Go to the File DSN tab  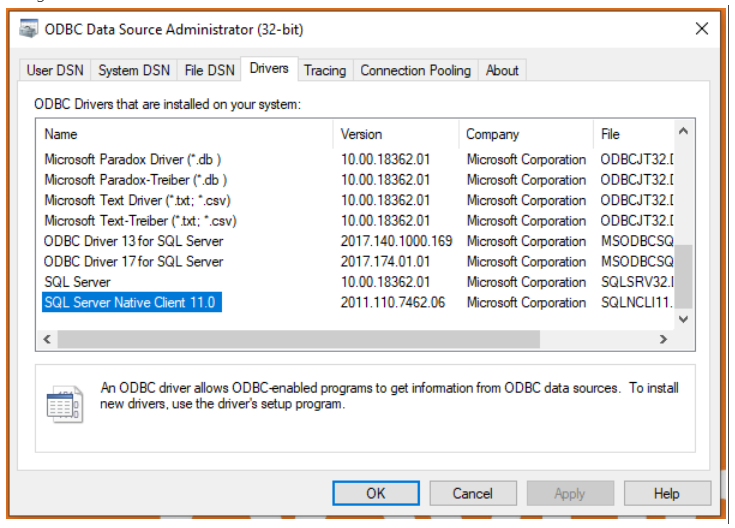tap(209, 70)
